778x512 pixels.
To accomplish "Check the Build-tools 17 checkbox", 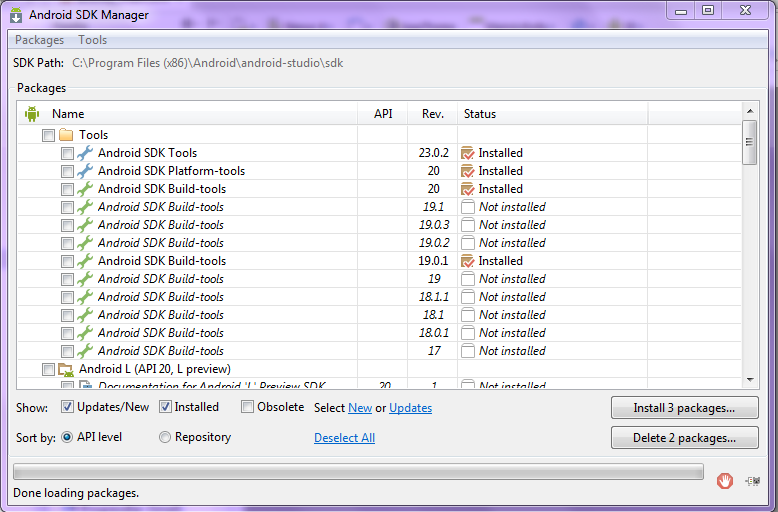I will click(67, 351).
